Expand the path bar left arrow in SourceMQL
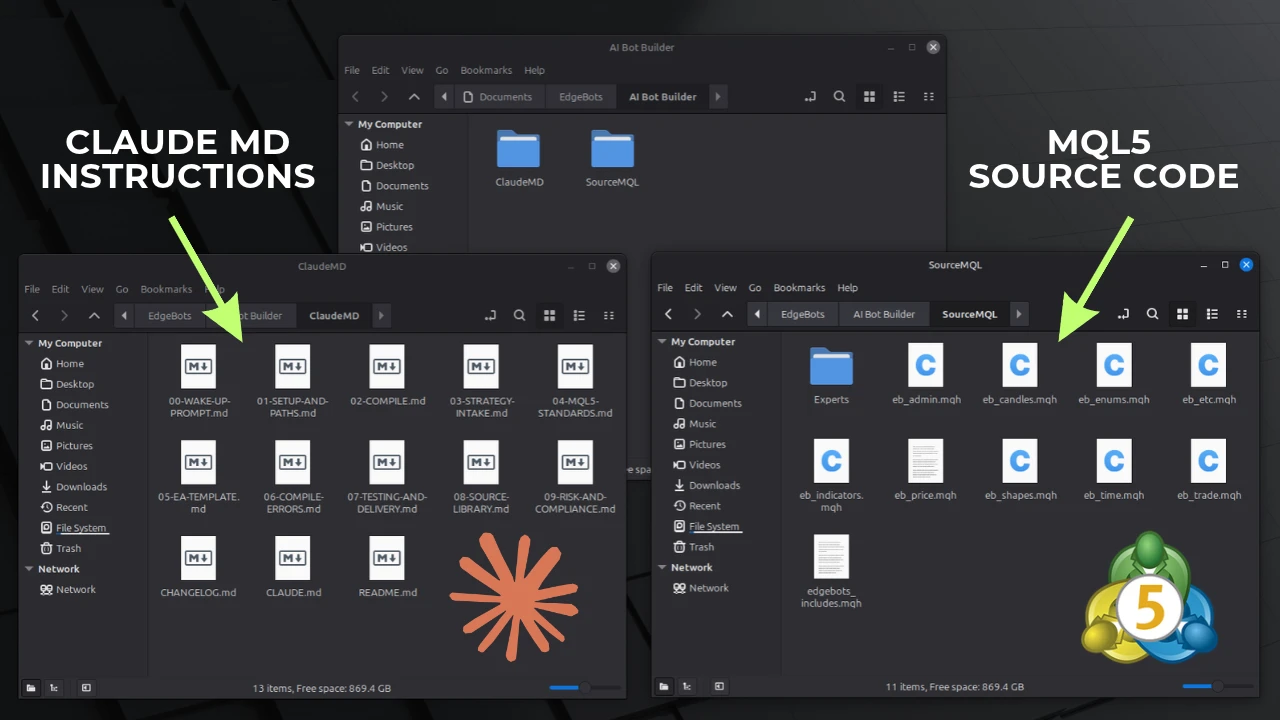Screen dimensions: 1280x720 pos(757,314)
